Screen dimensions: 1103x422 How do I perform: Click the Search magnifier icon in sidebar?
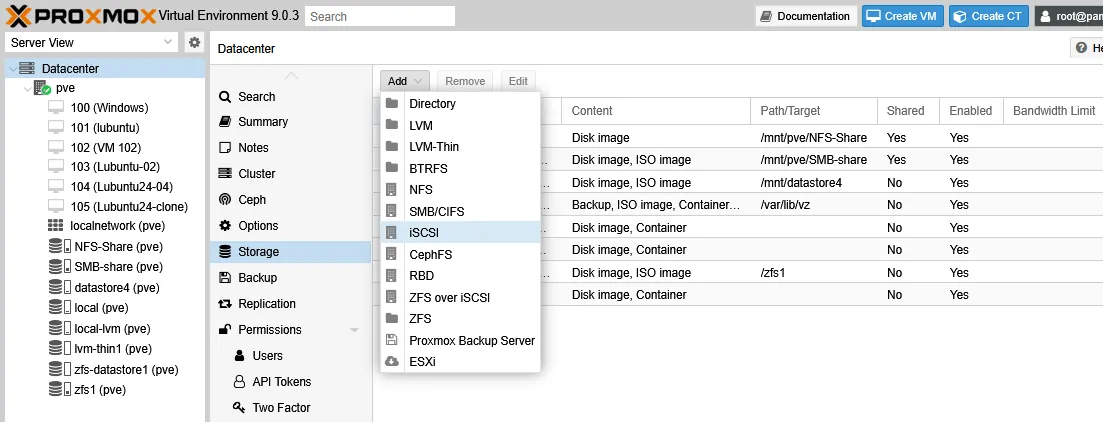click(225, 97)
